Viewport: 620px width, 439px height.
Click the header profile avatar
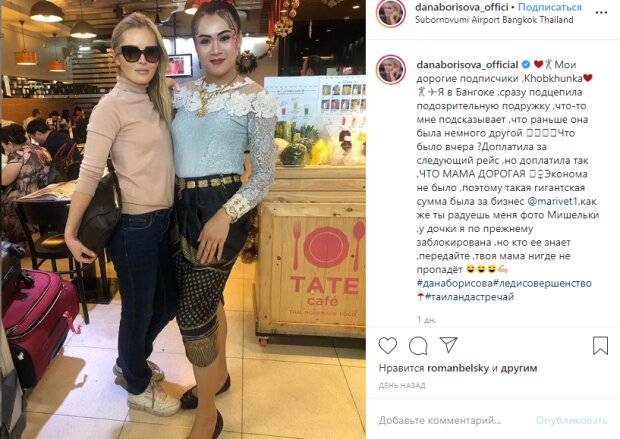pos(391,13)
